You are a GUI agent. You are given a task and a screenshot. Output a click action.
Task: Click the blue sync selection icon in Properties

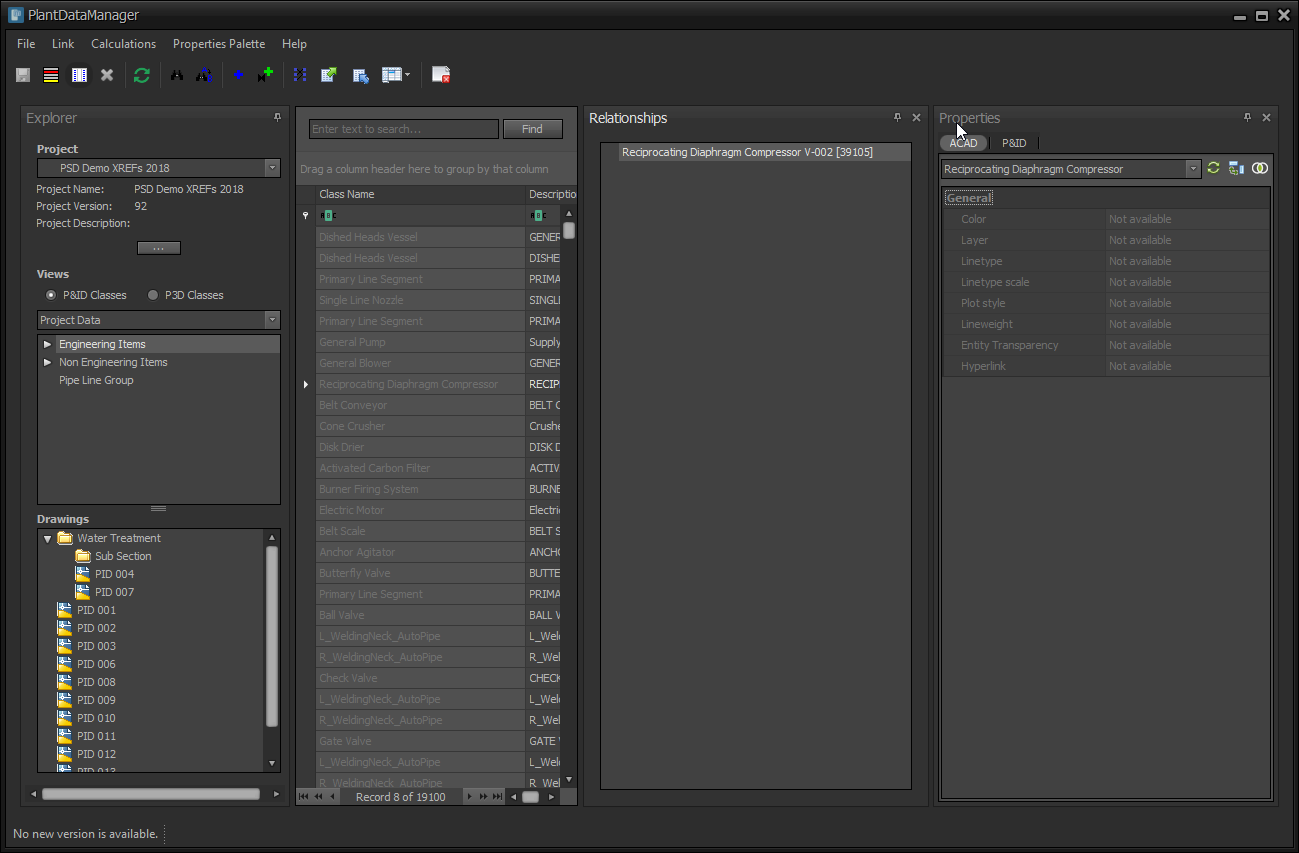[1236, 168]
